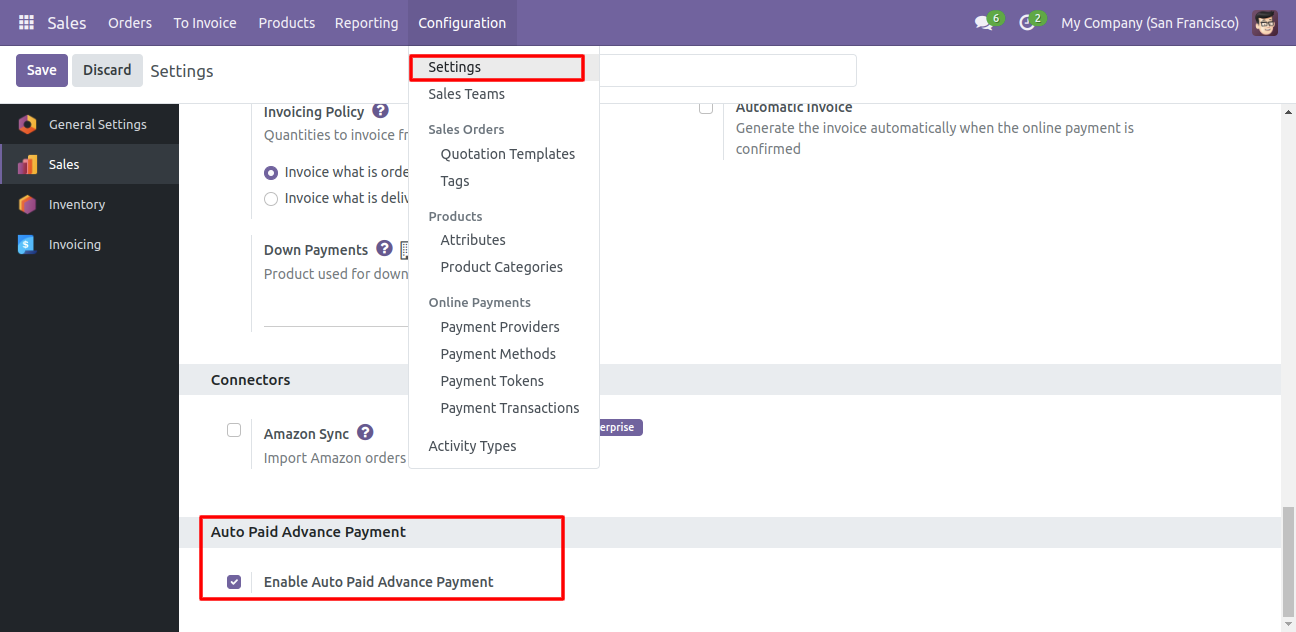Viewport: 1296px width, 632px height.
Task: Open the activities clock icon
Action: (x=1026, y=23)
